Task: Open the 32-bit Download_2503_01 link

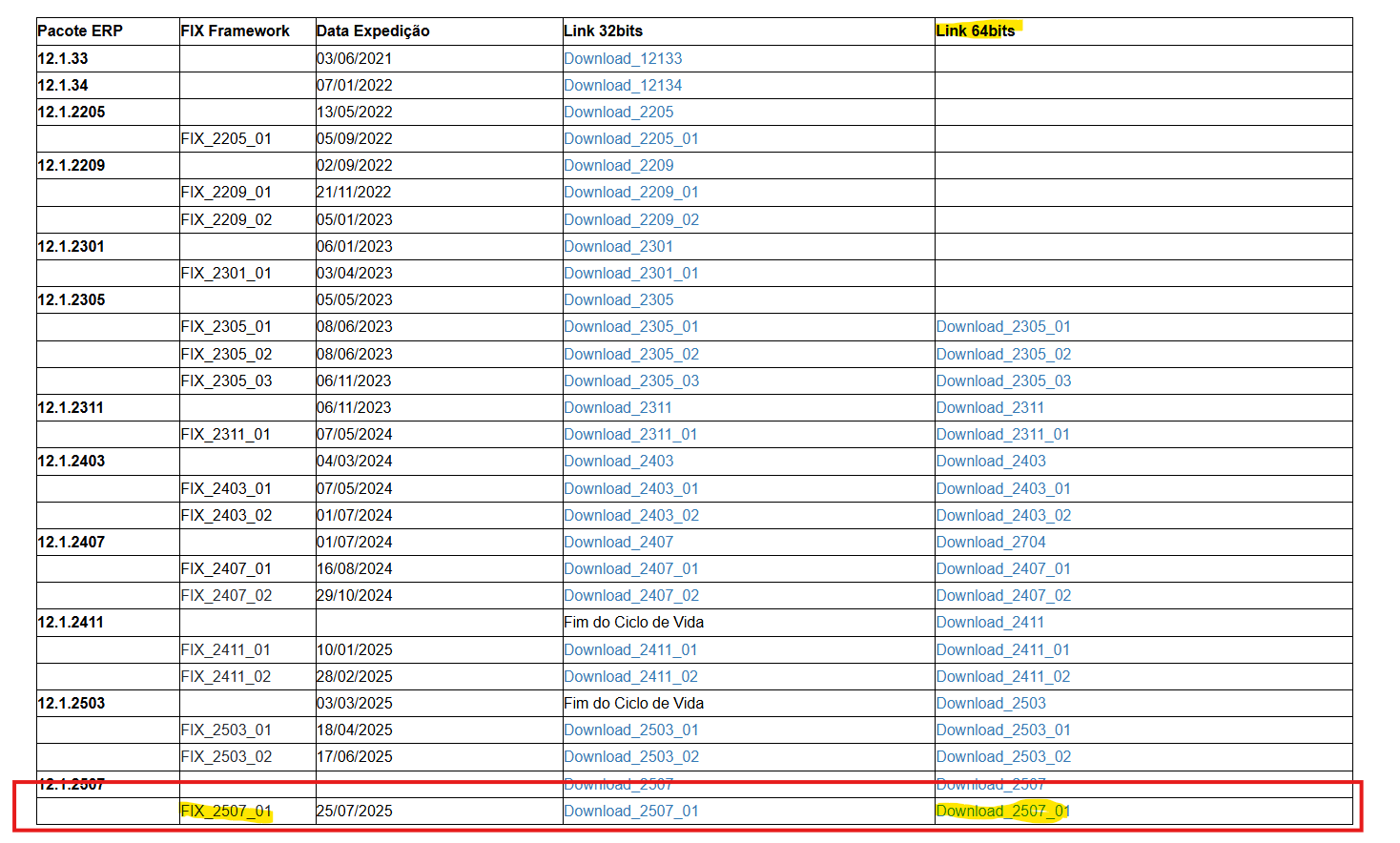Action: pyautogui.click(x=630, y=730)
